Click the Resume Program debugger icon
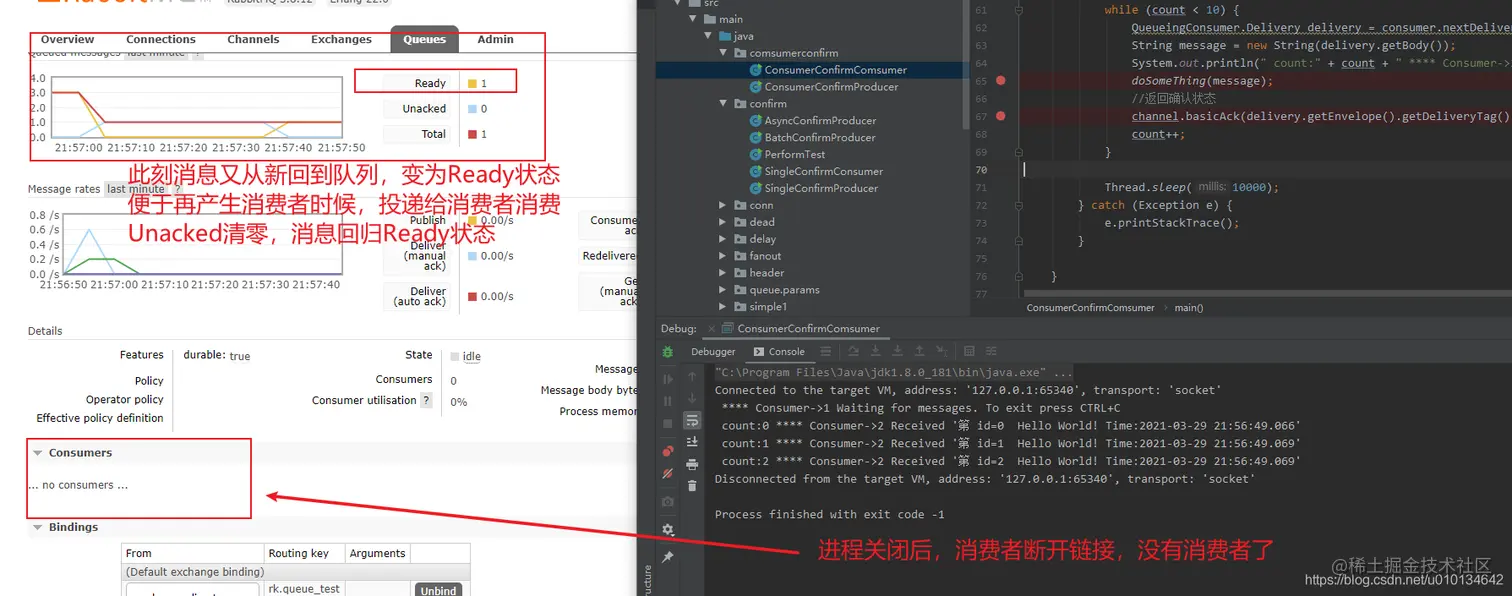Image resolution: width=1512 pixels, height=596 pixels. coord(668,377)
